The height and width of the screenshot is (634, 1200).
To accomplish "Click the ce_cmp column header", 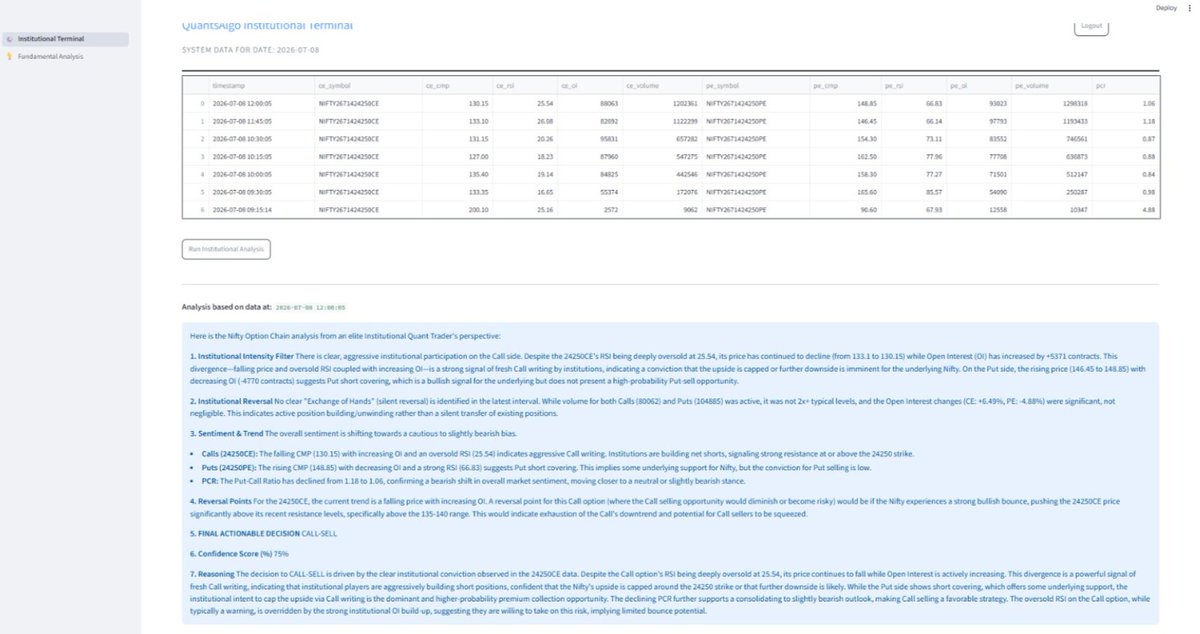I will pyautogui.click(x=456, y=86).
